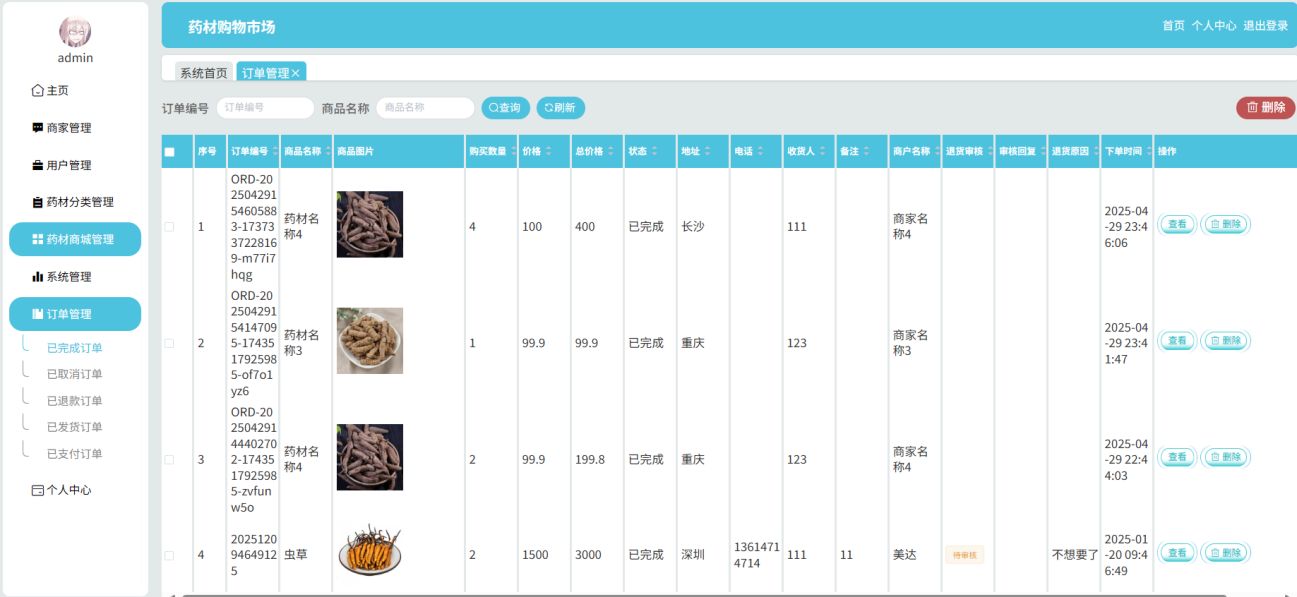Click 删除 for order row 3

coord(1225,457)
